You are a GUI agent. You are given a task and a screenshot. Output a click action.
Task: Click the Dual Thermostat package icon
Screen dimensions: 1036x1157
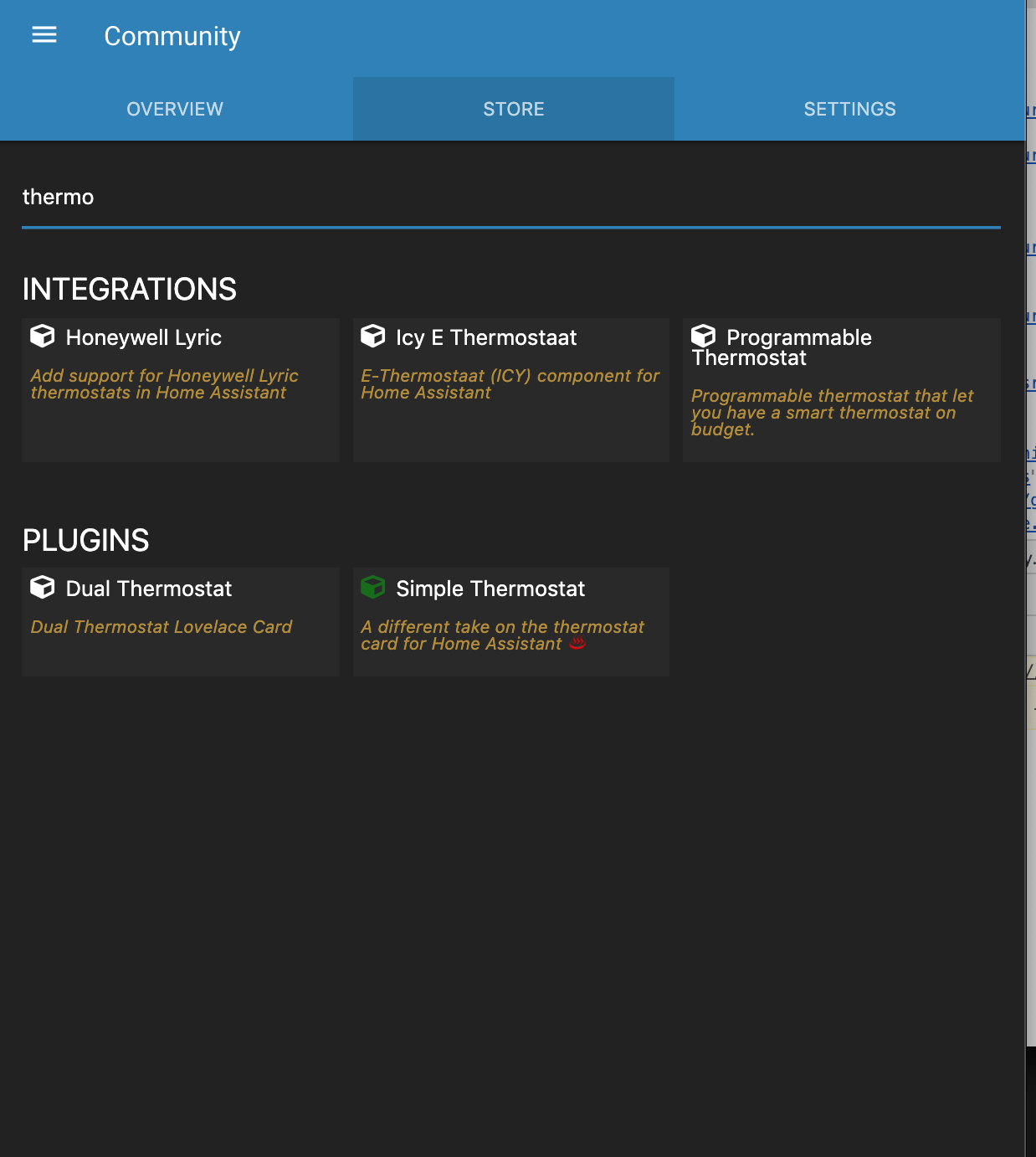coord(42,588)
